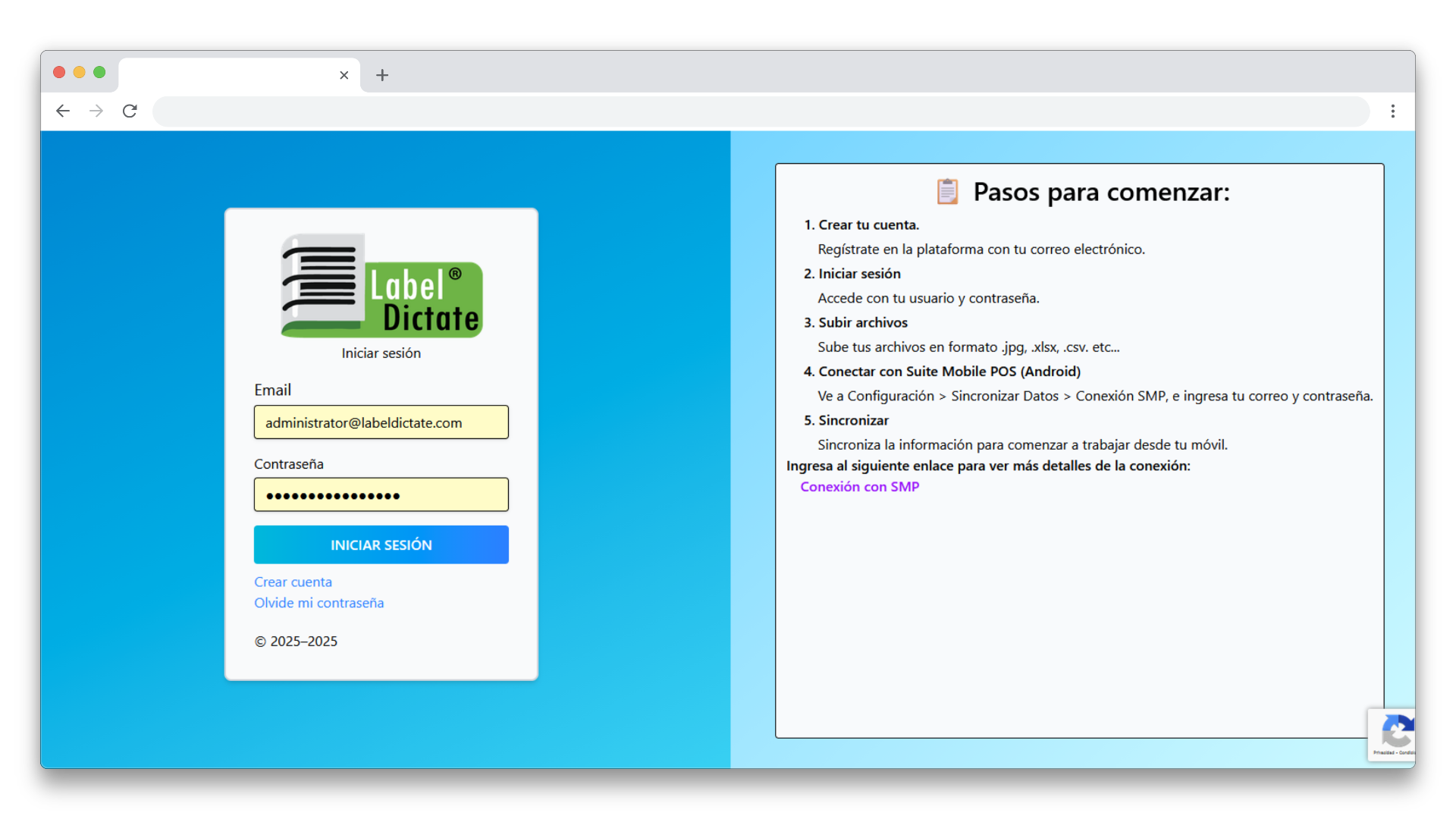This screenshot has height=819, width=1456.
Task: Open the browser options three-dot menu
Action: tap(1392, 111)
